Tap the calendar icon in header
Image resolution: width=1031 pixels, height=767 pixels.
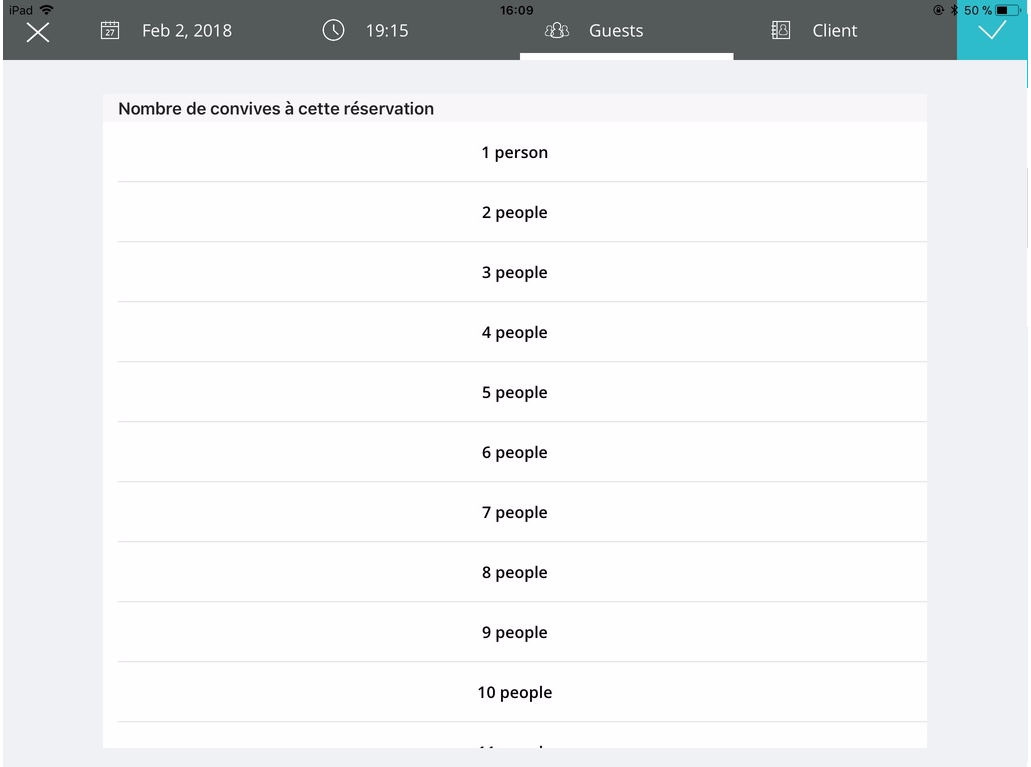[x=110, y=31]
